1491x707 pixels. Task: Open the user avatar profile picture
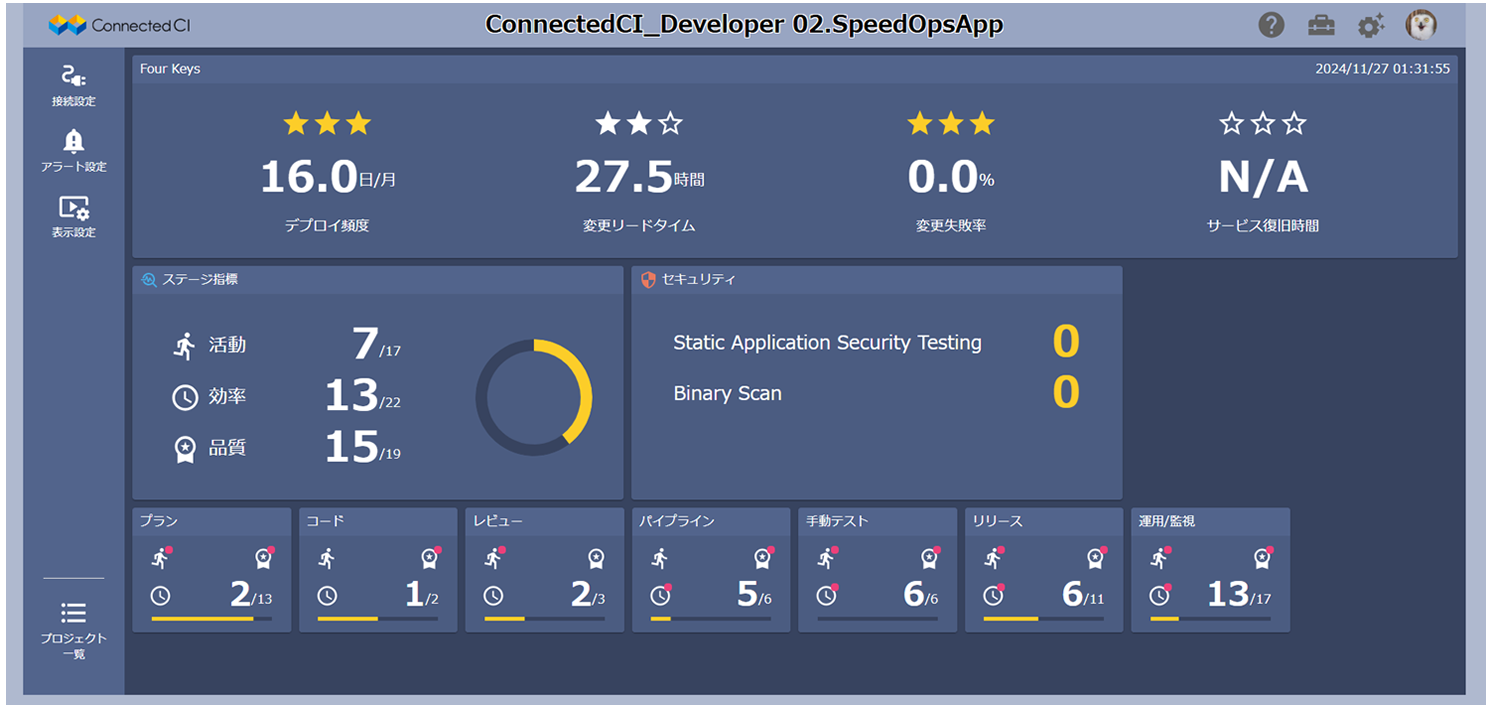click(1421, 25)
